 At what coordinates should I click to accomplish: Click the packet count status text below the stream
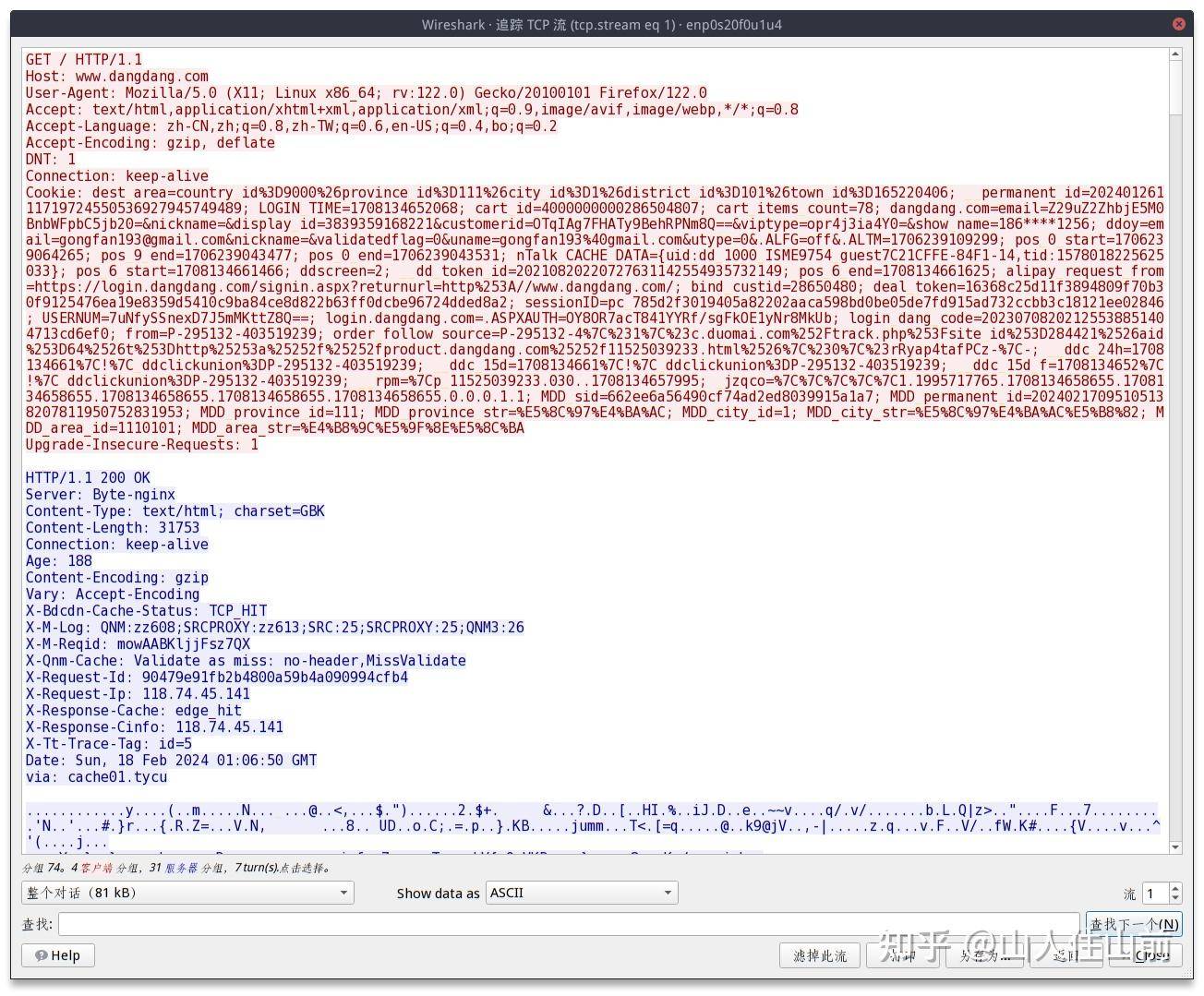[176, 868]
